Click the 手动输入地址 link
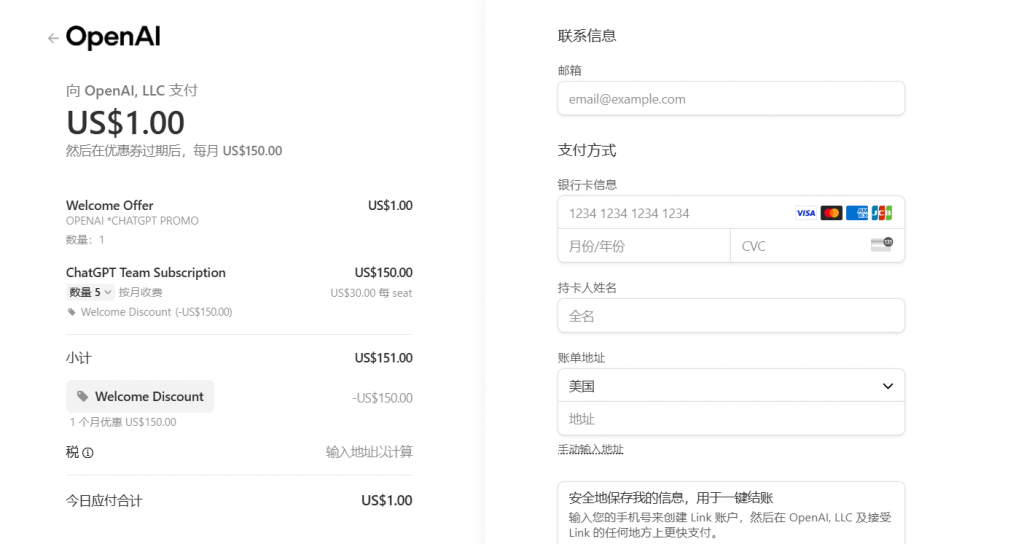Viewport: 1024px width, 544px height. [x=590, y=449]
